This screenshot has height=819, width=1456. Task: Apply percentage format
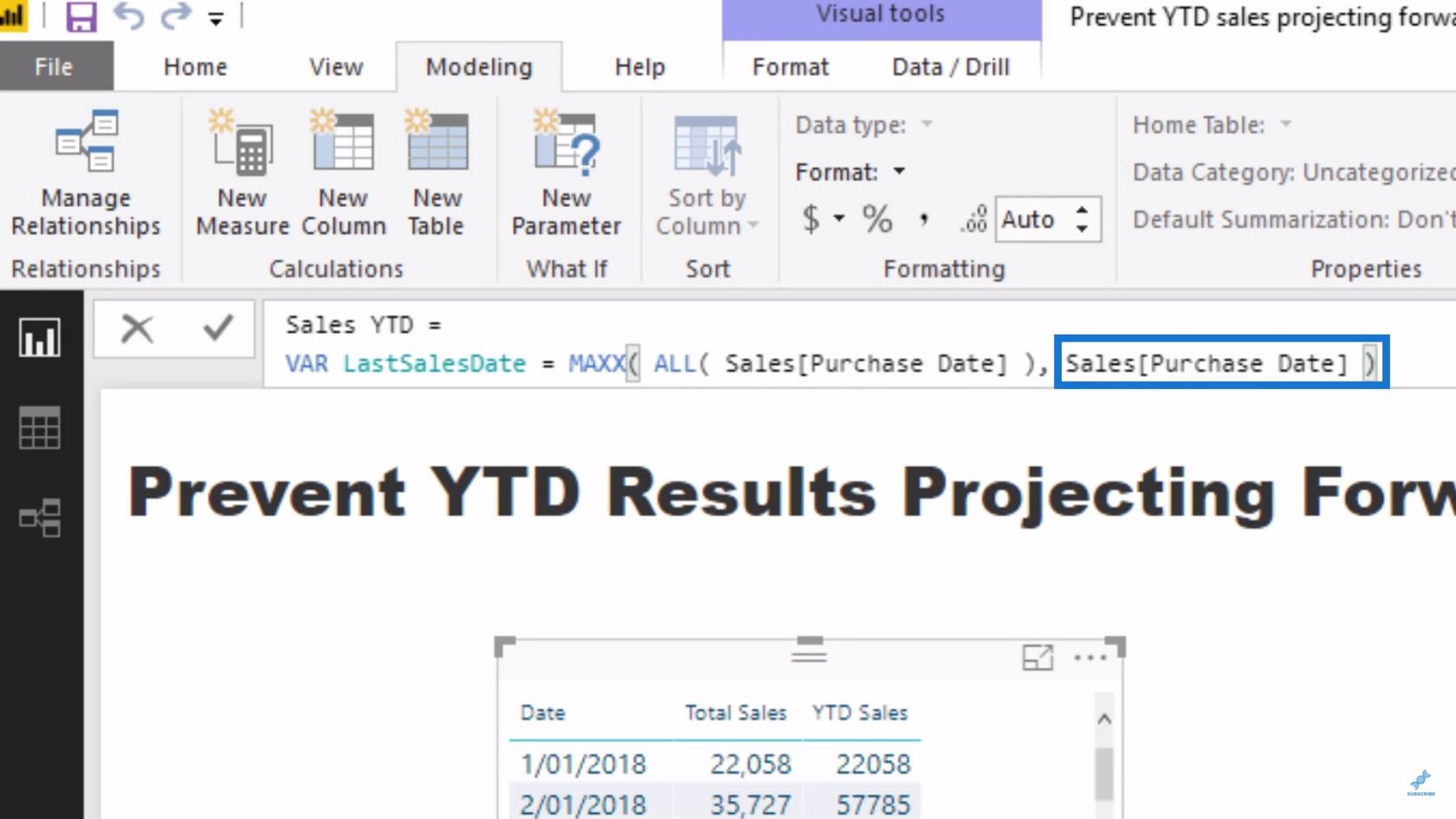pyautogui.click(x=877, y=218)
